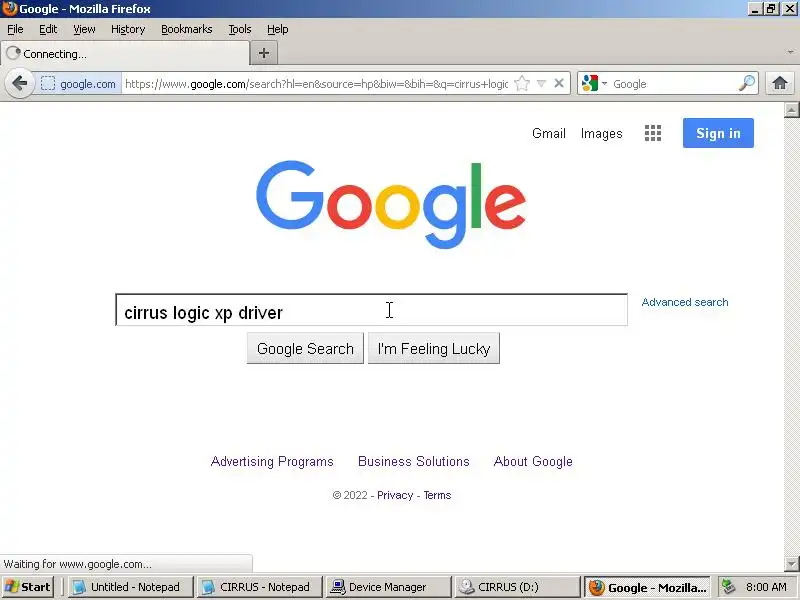Screen dimensions: 800x600
Task: Close the Firefox window
Action: tap(789, 9)
